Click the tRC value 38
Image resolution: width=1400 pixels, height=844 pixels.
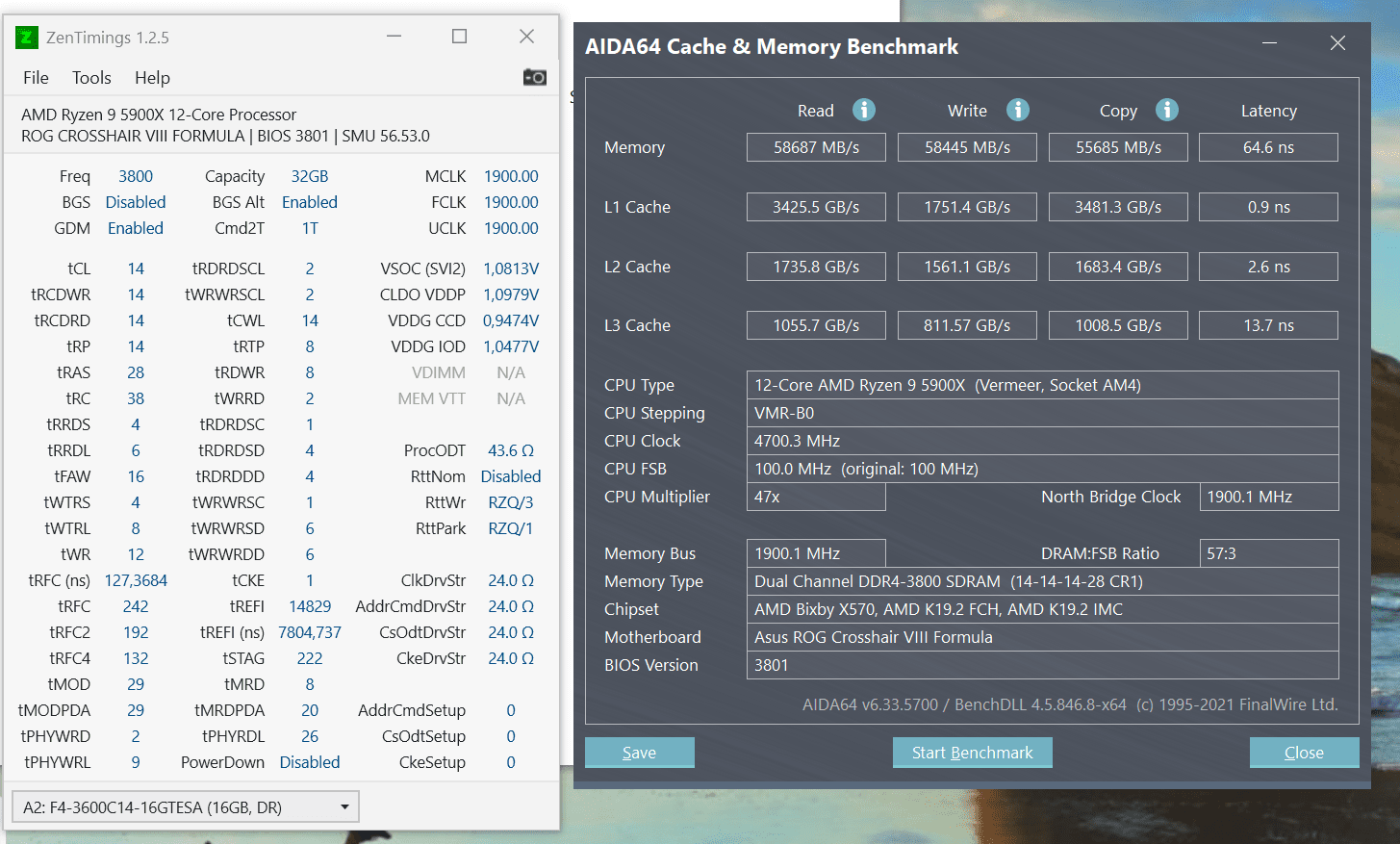tap(136, 398)
